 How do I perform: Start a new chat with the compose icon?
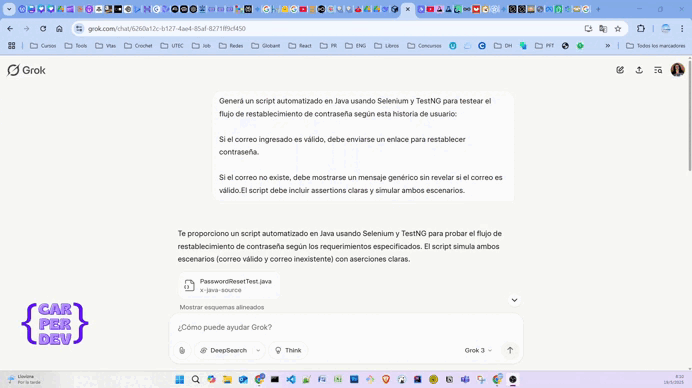click(620, 70)
